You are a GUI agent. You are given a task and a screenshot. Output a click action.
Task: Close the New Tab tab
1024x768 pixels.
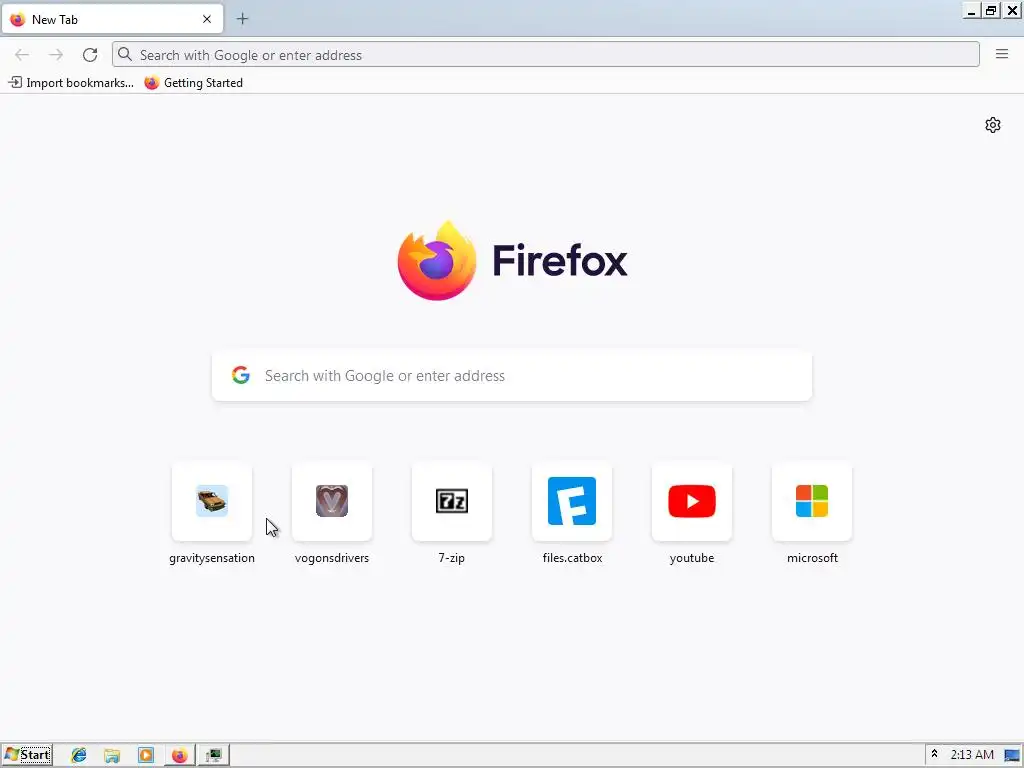tap(207, 19)
